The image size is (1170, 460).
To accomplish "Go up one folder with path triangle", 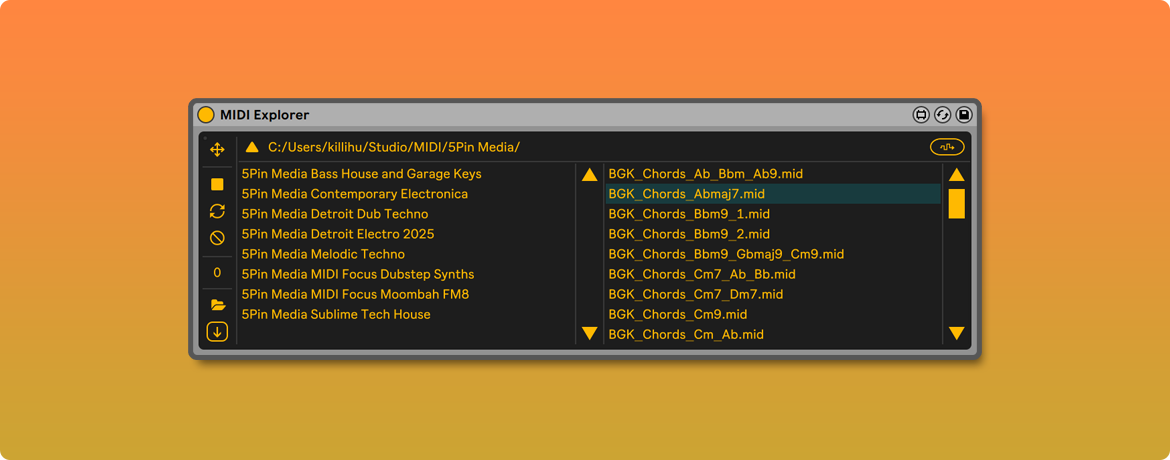I will (x=252, y=147).
